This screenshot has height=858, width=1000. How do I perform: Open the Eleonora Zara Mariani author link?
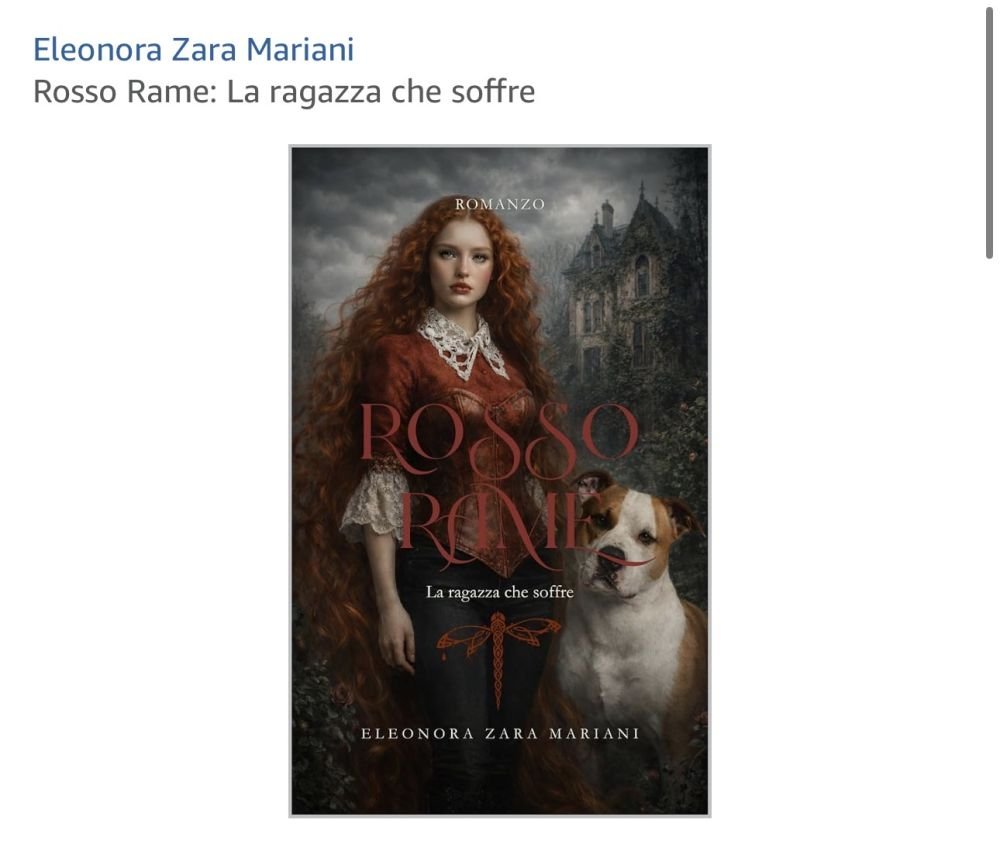[x=193, y=50]
